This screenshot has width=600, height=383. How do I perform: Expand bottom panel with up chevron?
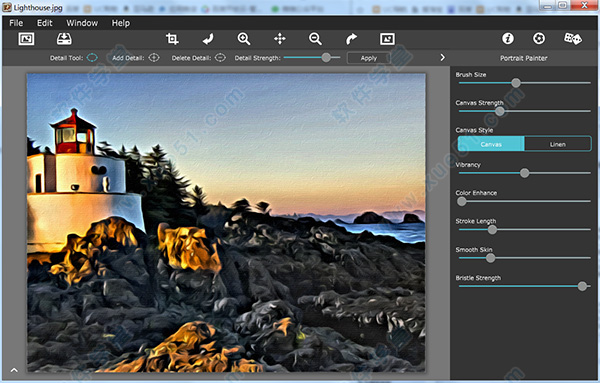[14, 370]
